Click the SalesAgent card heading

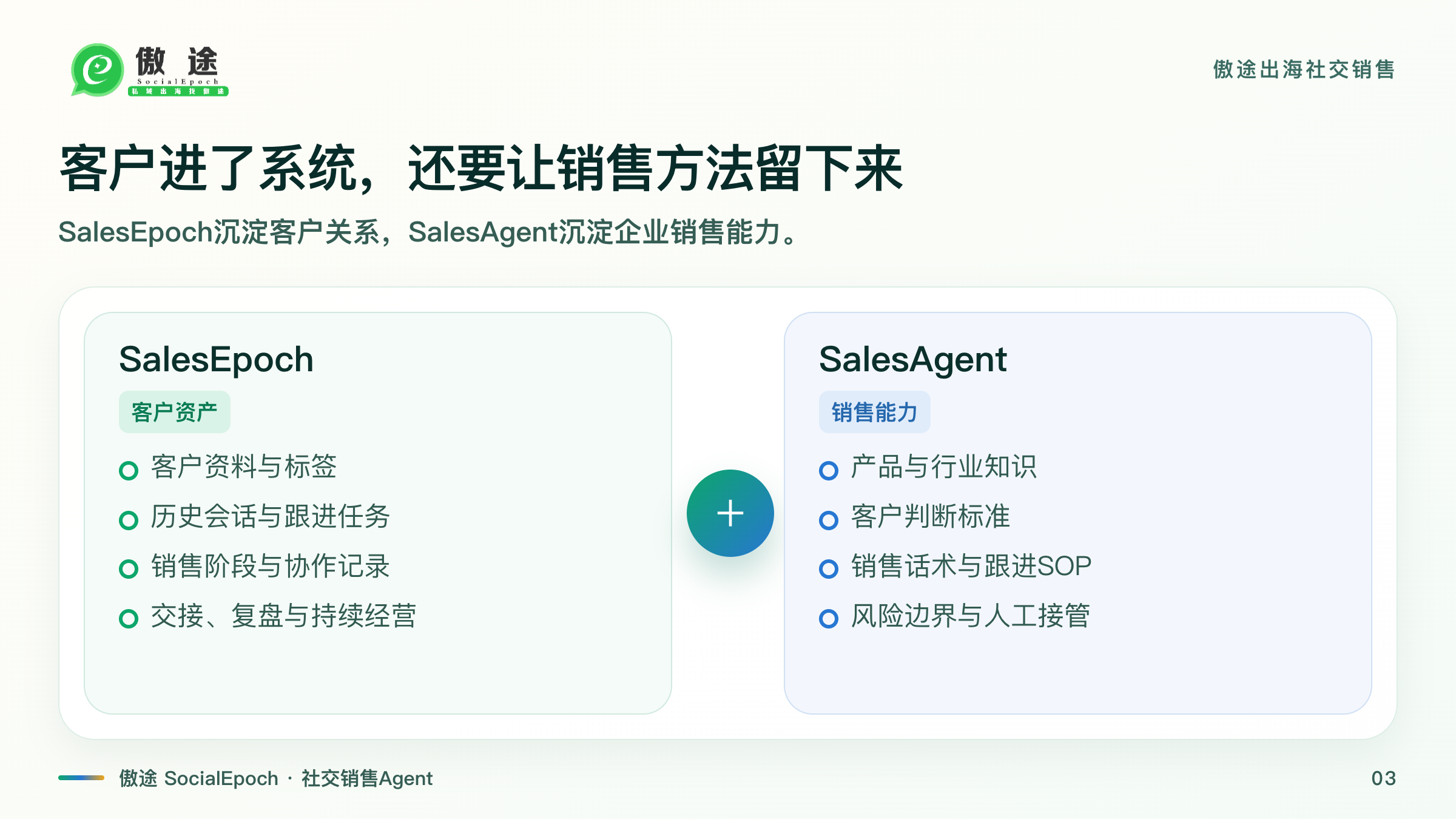coord(913,360)
